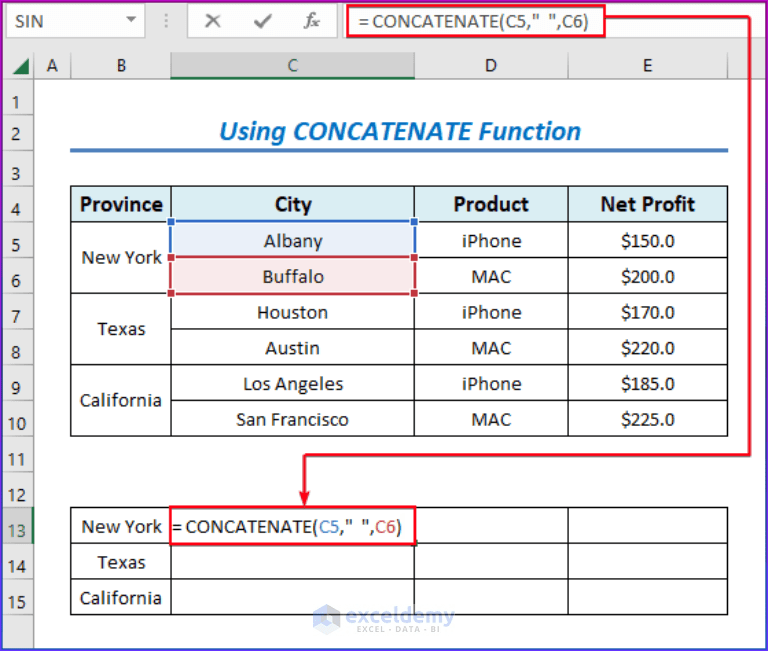The height and width of the screenshot is (651, 768).
Task: Click the Albany cell
Action: pyautogui.click(x=292, y=241)
